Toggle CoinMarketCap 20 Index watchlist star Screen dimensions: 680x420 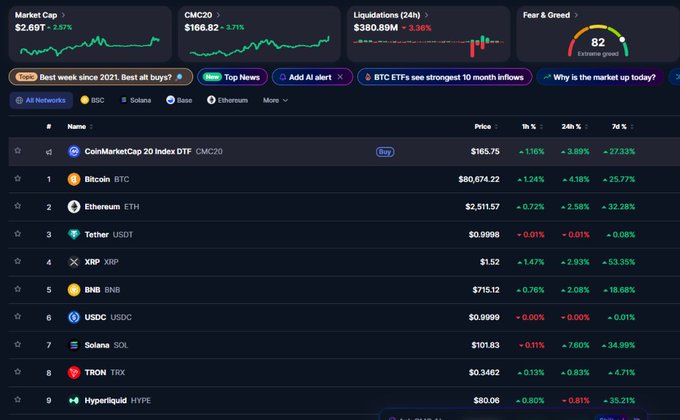[18, 151]
